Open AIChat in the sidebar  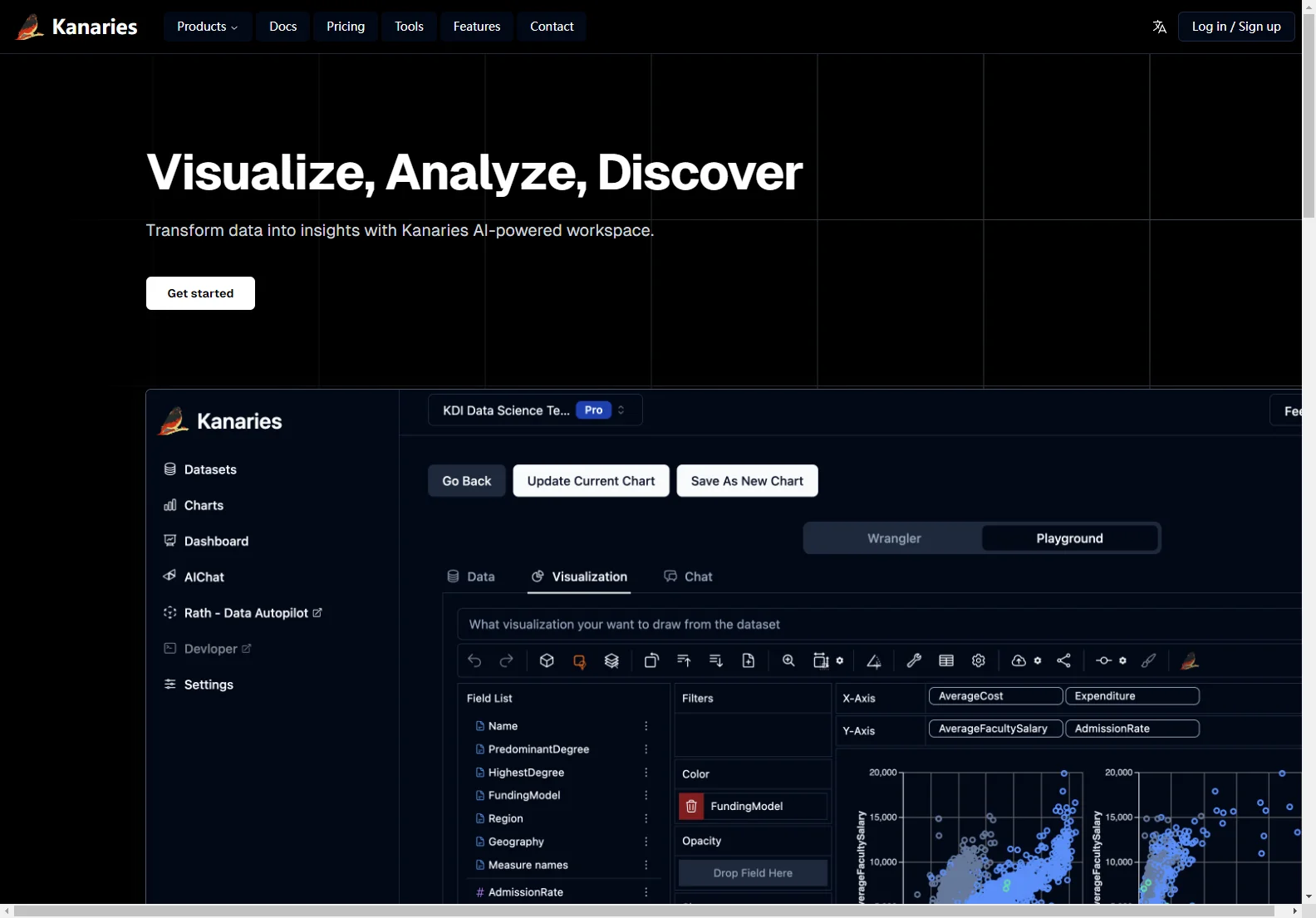(194, 577)
